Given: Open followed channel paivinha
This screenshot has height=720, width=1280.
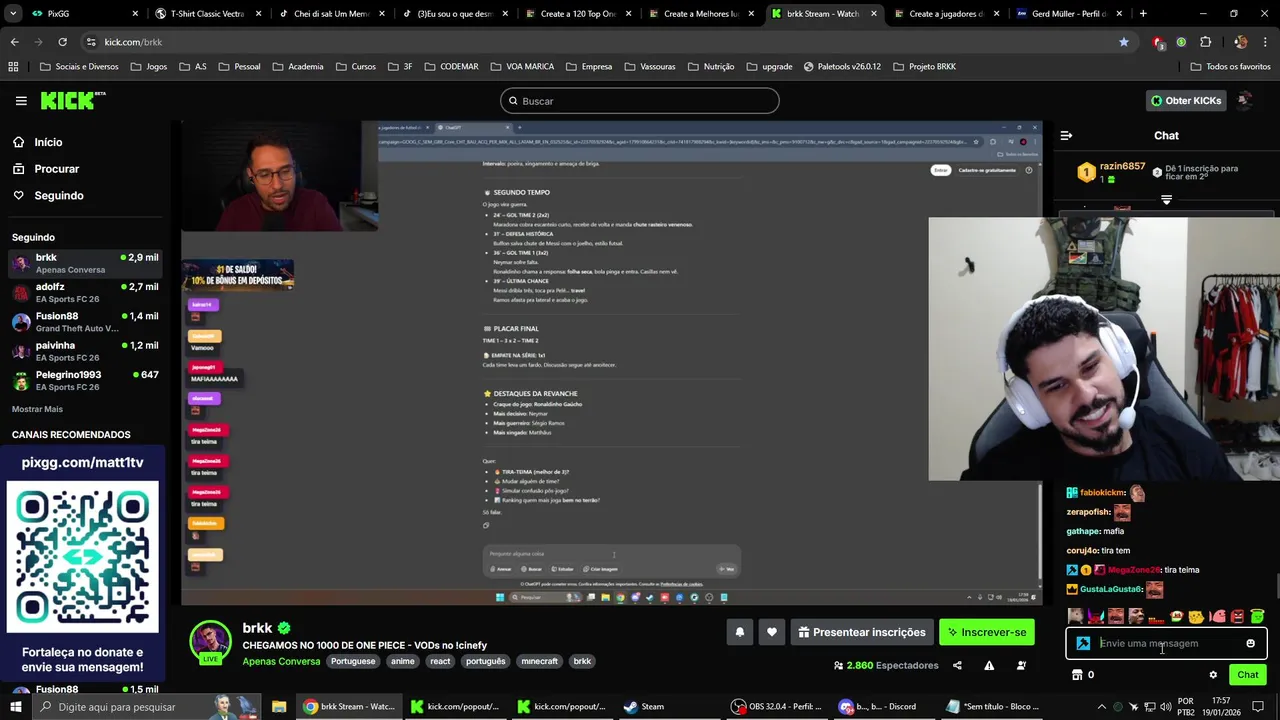Looking at the screenshot, I should [x=85, y=351].
